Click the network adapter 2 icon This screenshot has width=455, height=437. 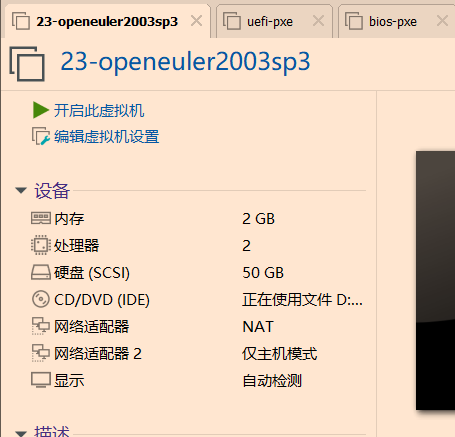pyautogui.click(x=41, y=353)
